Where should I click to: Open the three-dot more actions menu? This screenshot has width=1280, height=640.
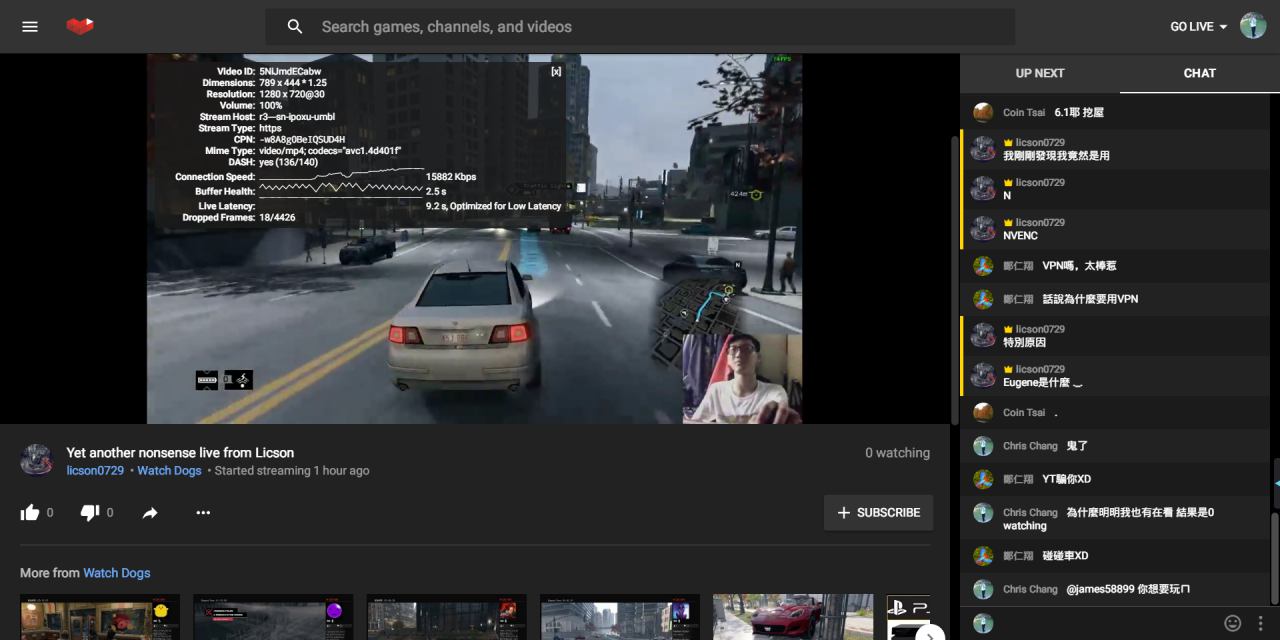[203, 513]
